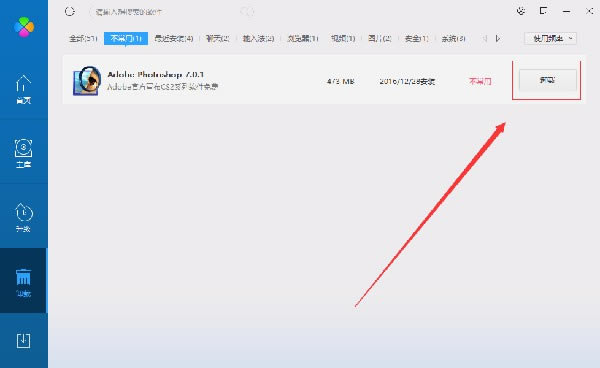Expand the usage frequency sort dropdown
Screen dimensions: 600x368
pos(550,39)
